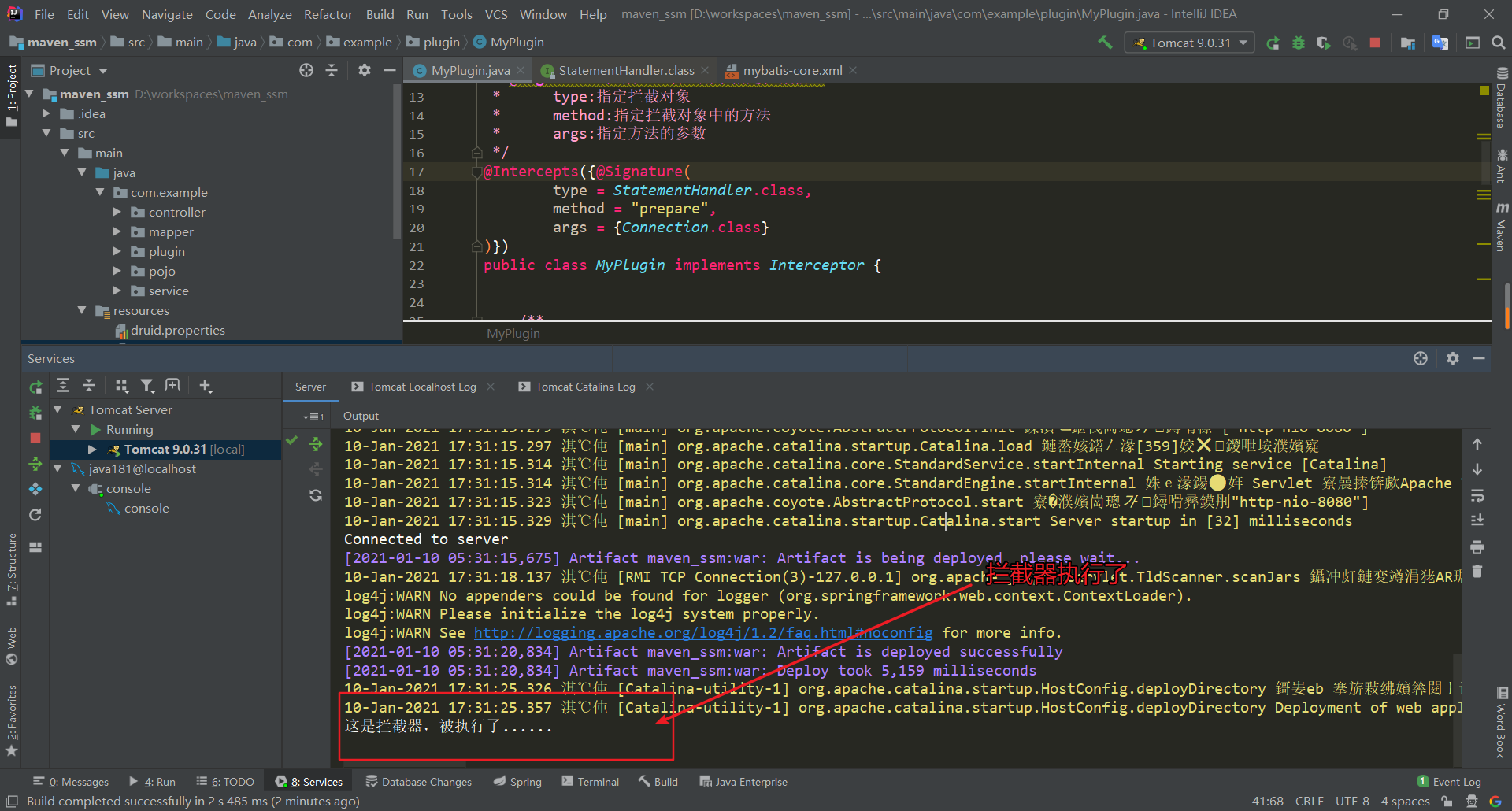Stop the running Tomcat server (red square)
Screen dimensions: 1512x811
pos(1375,43)
